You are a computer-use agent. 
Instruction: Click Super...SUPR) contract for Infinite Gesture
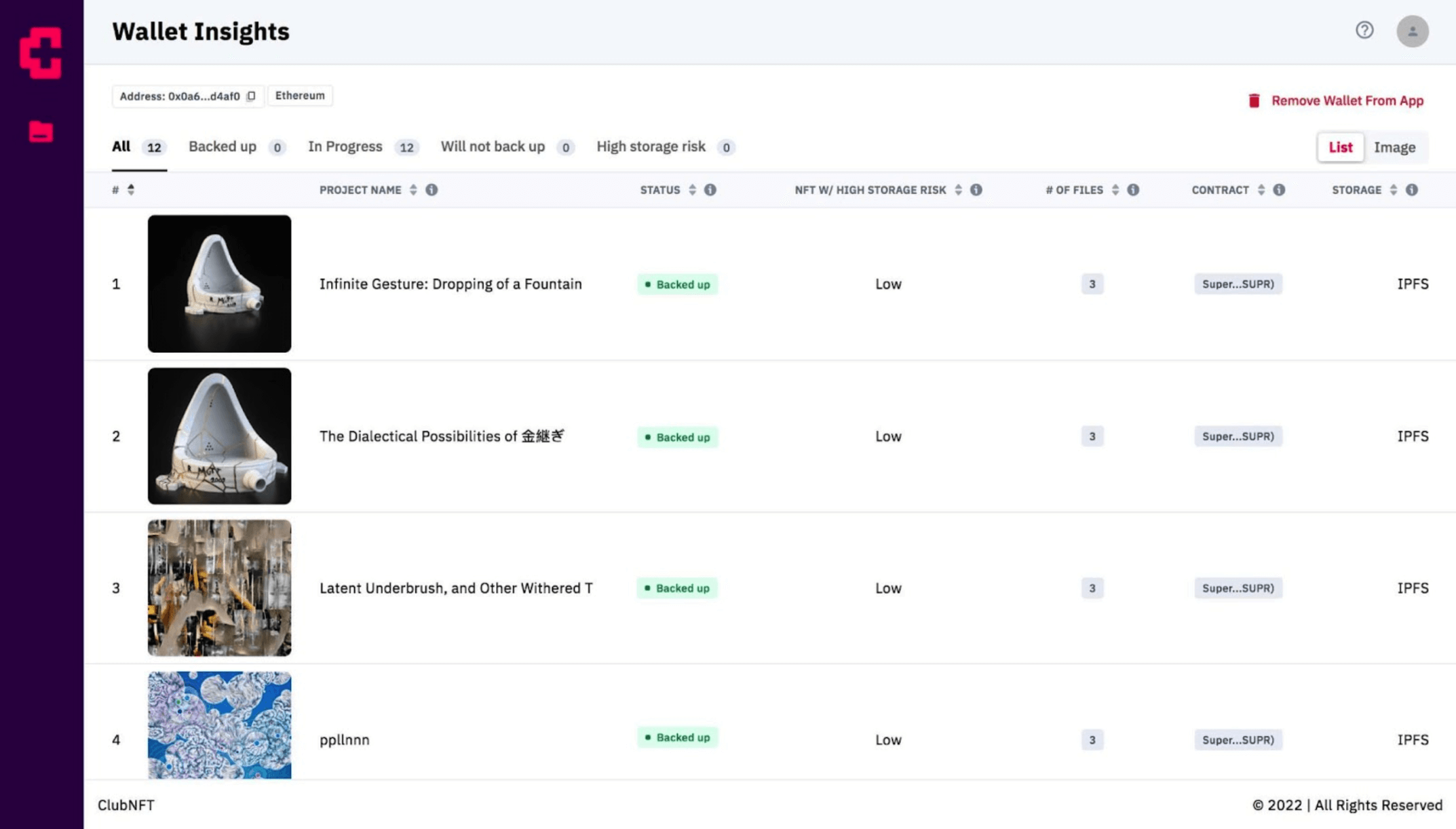[x=1238, y=284]
